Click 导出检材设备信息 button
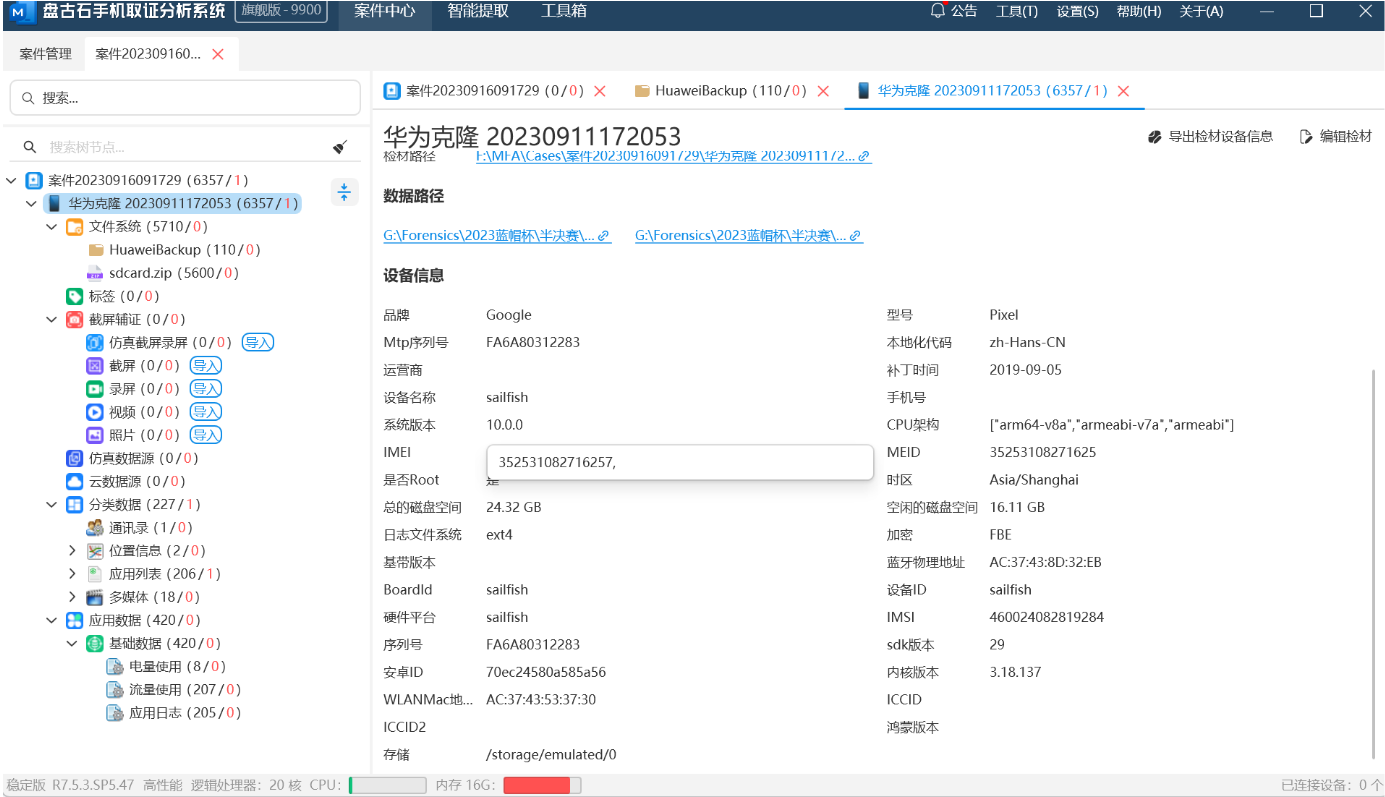 [1210, 137]
